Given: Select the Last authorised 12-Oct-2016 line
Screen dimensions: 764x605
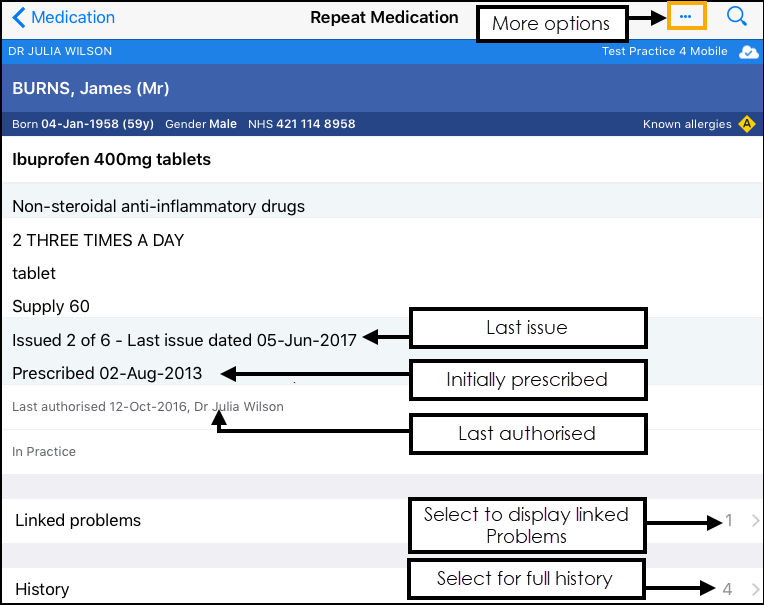Looking at the screenshot, I should tap(147, 407).
